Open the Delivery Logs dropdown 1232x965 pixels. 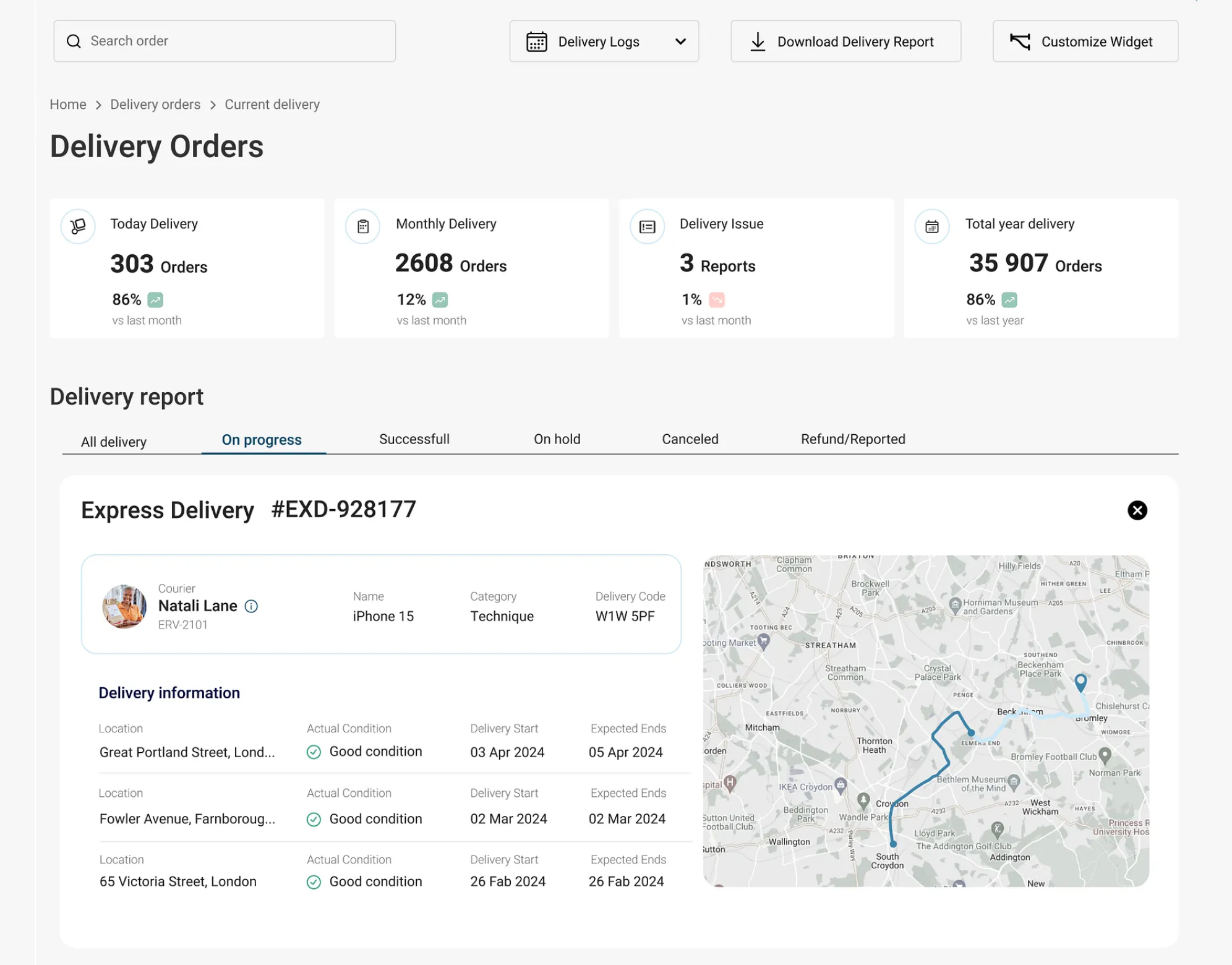[604, 41]
